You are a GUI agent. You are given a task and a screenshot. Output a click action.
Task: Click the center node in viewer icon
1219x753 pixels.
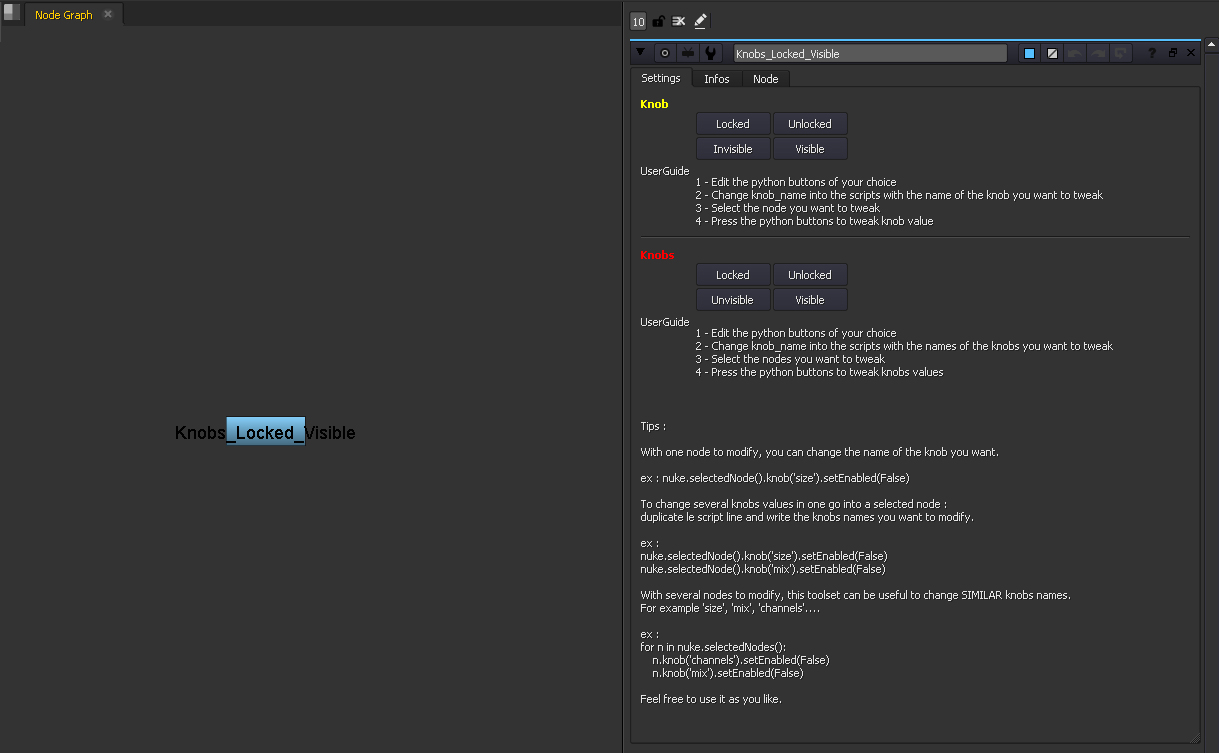(664, 53)
